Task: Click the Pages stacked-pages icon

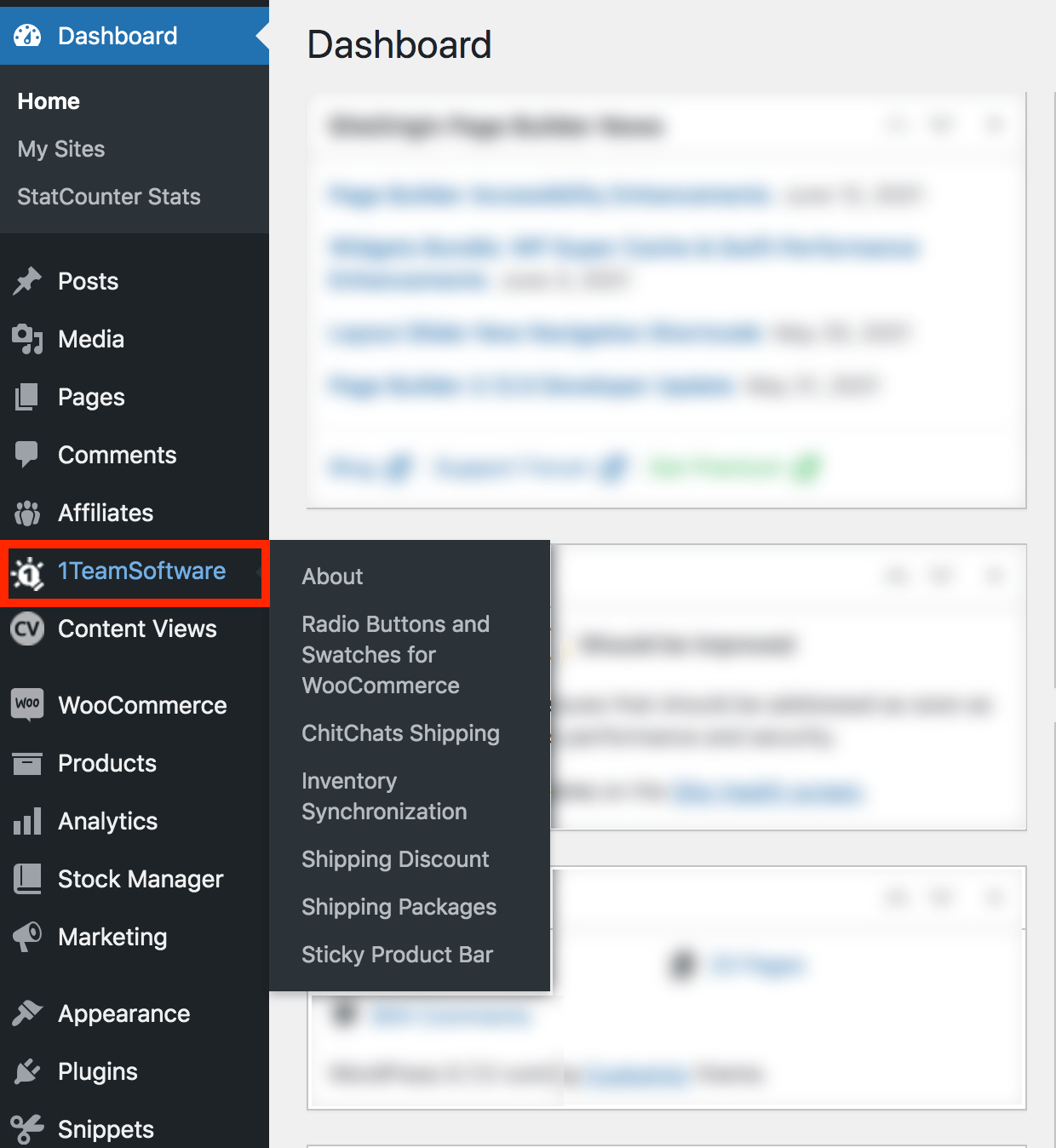Action: point(26,397)
